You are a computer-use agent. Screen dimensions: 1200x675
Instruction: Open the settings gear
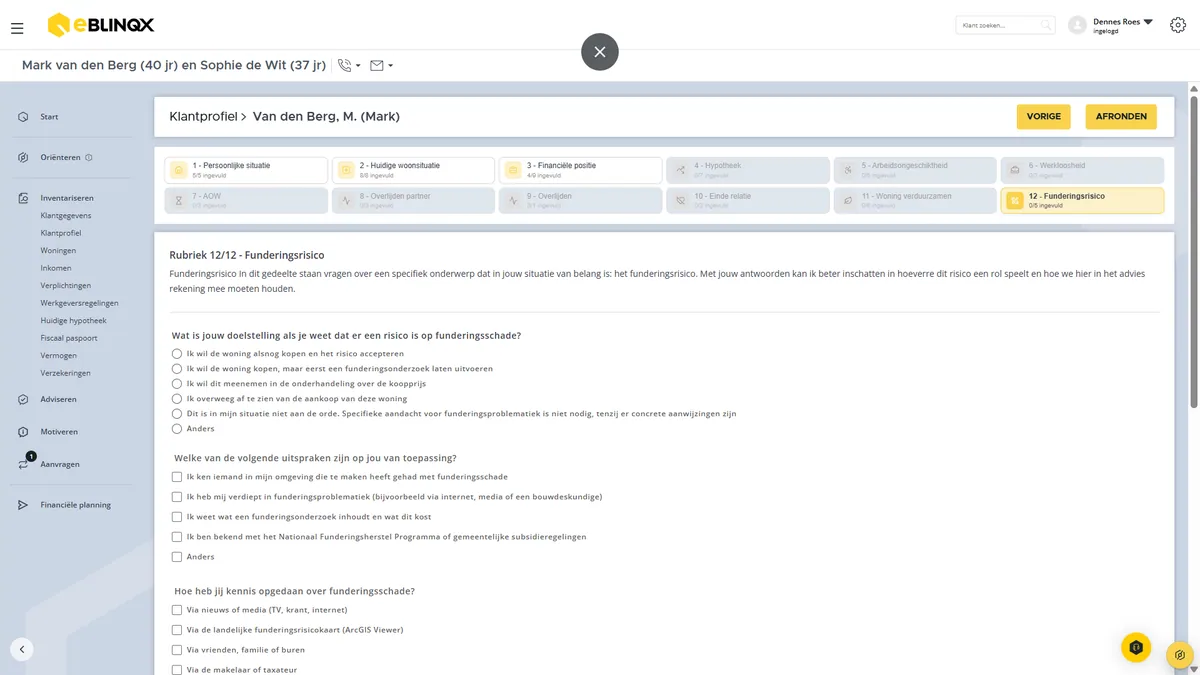point(1177,25)
